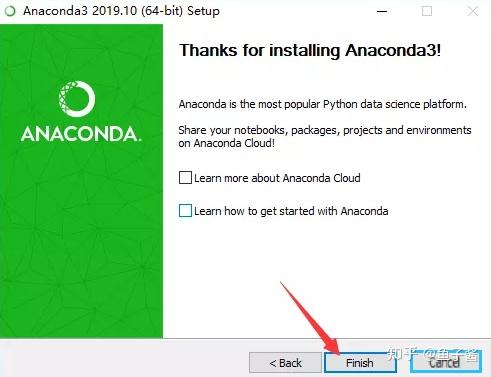Click the "Learn how to get started with Anaconda" label

(291, 211)
